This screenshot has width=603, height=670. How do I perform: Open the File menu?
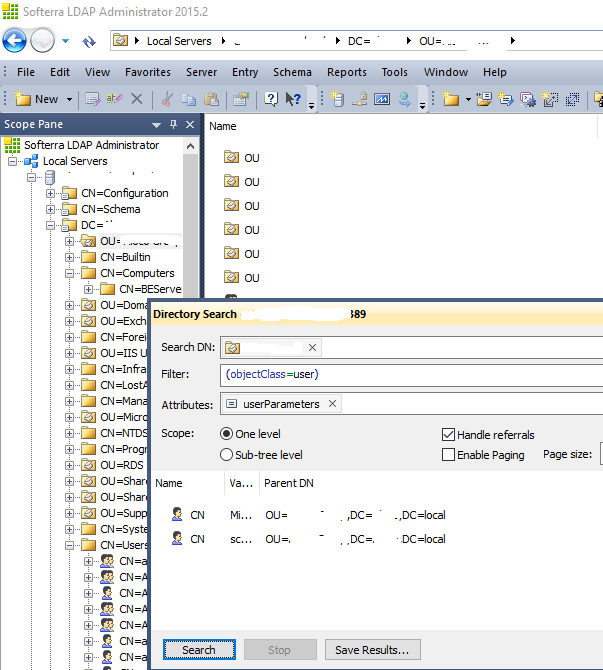(26, 72)
